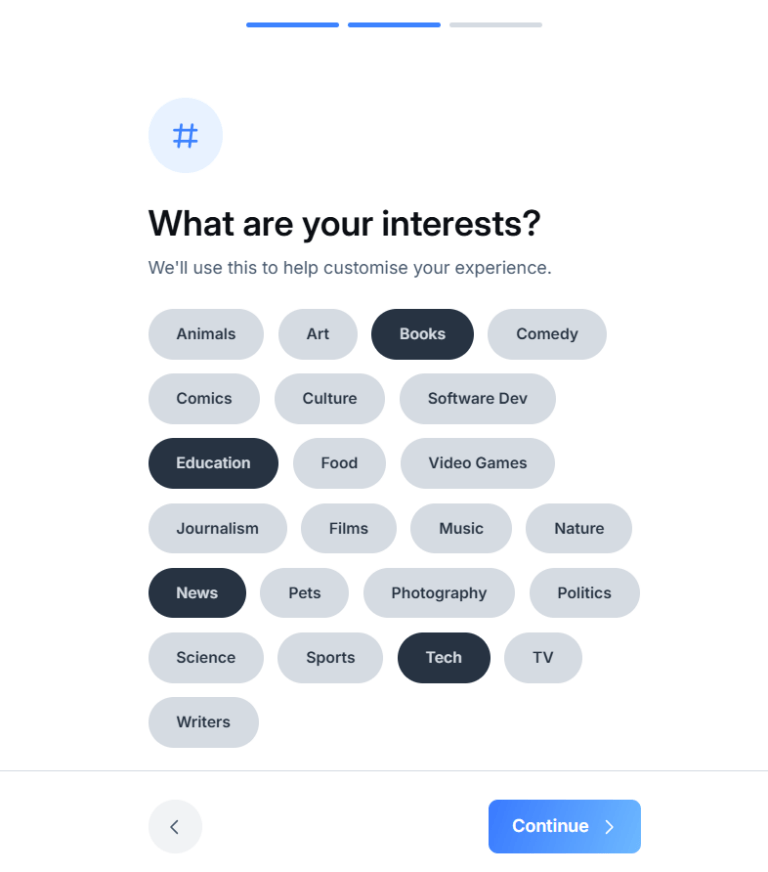Click the hashtag icon above the heading
The image size is (768, 872).
185,135
